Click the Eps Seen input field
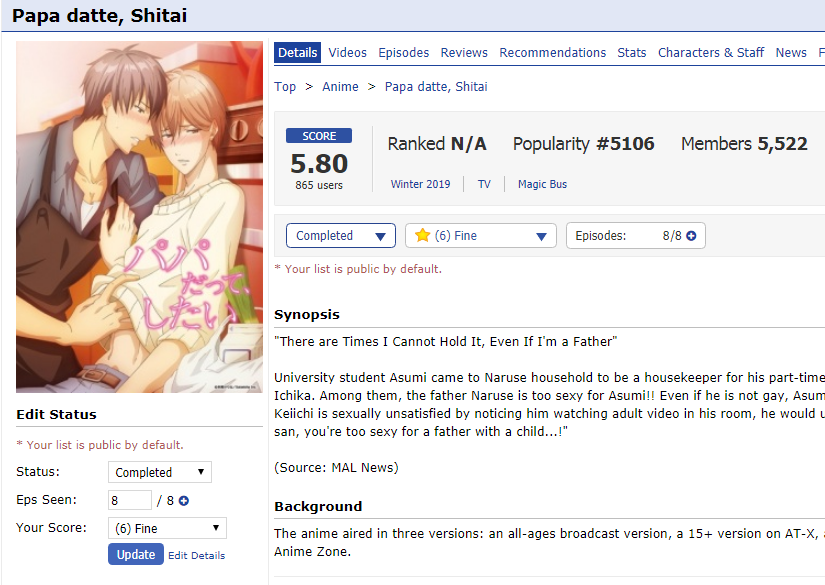This screenshot has height=585, width=825. 130,500
